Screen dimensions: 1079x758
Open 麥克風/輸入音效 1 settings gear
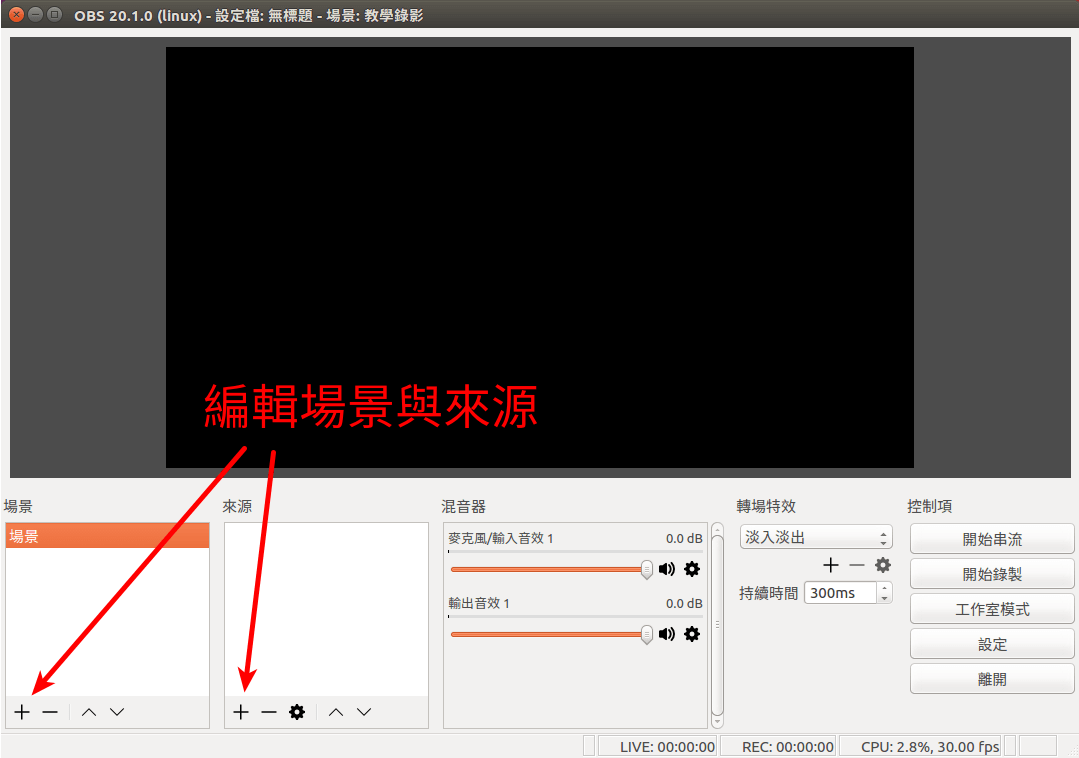point(692,569)
